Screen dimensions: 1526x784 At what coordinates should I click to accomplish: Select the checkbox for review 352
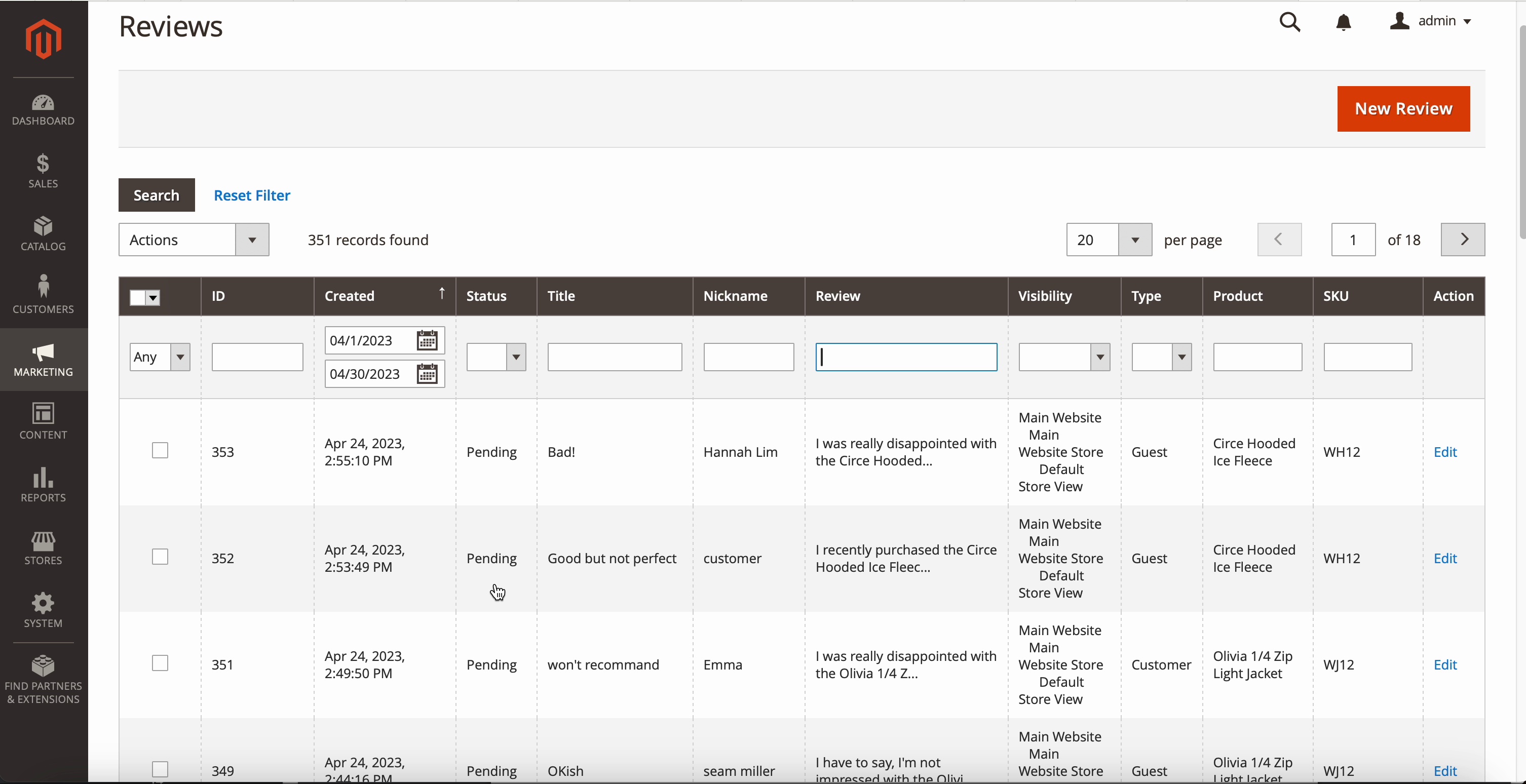(160, 557)
